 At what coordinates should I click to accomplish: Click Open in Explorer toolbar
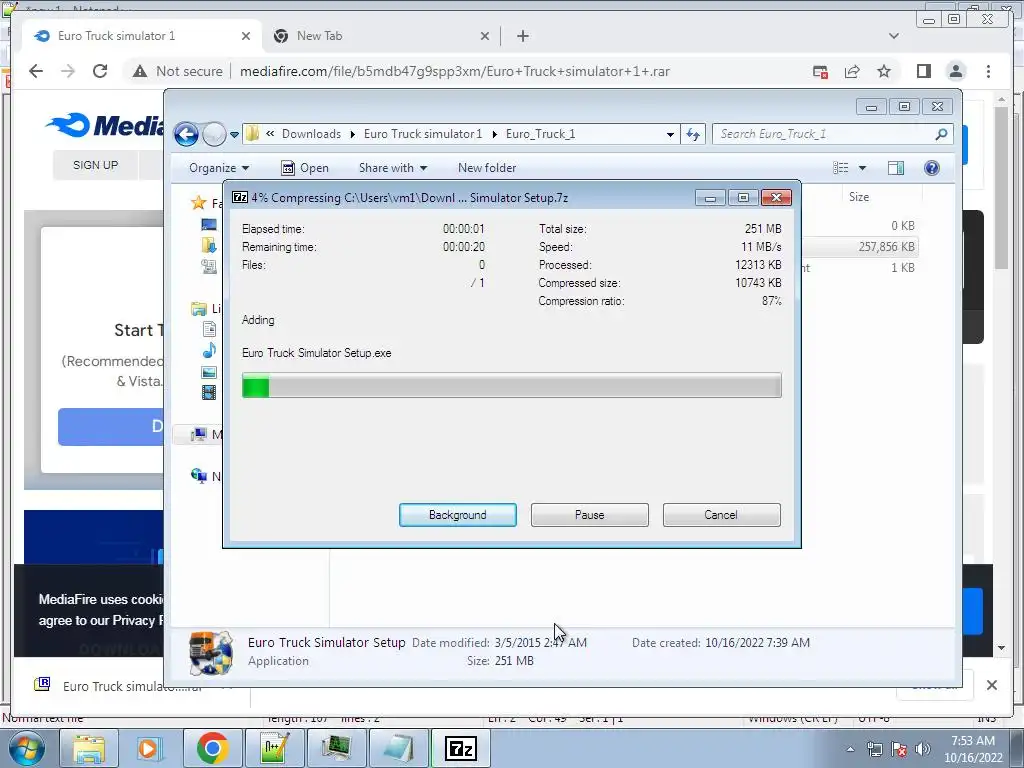(x=305, y=168)
